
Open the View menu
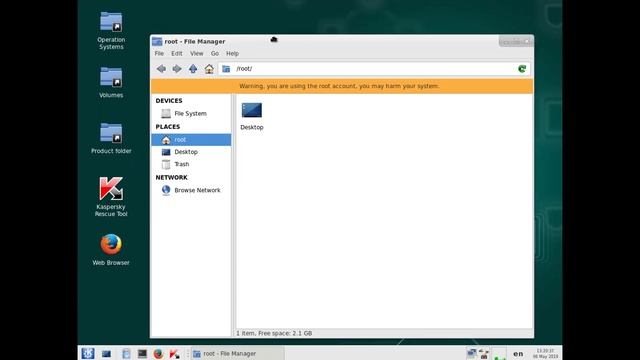pyautogui.click(x=196, y=53)
